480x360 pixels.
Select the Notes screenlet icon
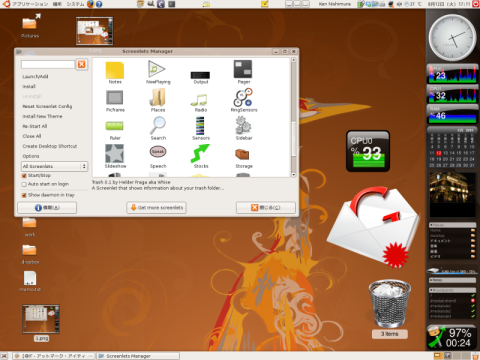point(115,70)
